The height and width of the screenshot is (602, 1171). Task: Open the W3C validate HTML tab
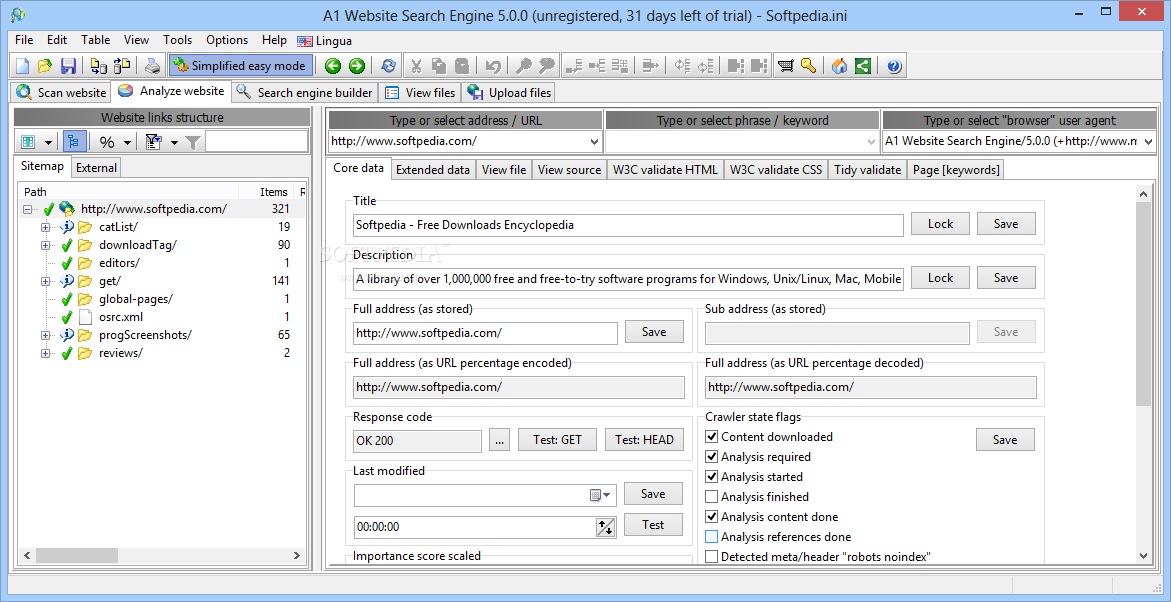click(665, 170)
